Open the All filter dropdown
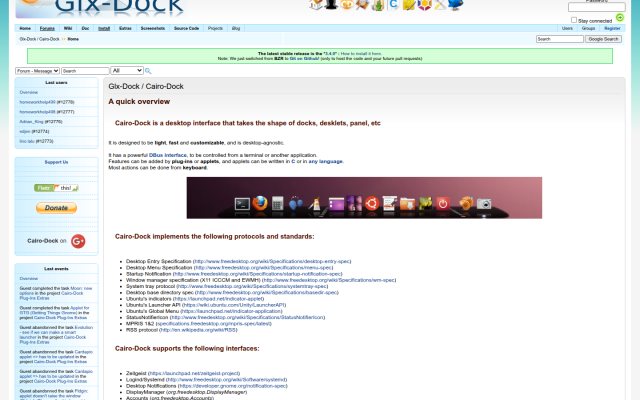 point(127,71)
